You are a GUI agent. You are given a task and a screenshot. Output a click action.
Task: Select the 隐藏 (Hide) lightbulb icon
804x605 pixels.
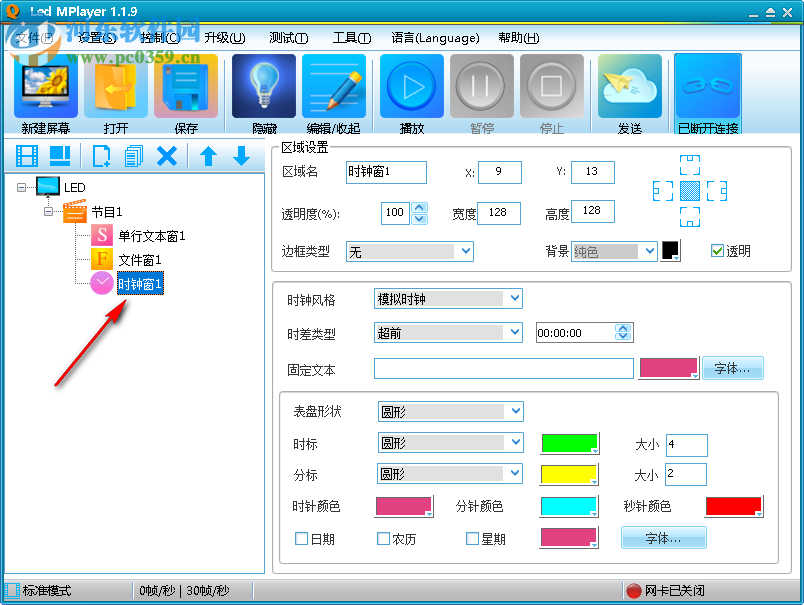[x=262, y=85]
